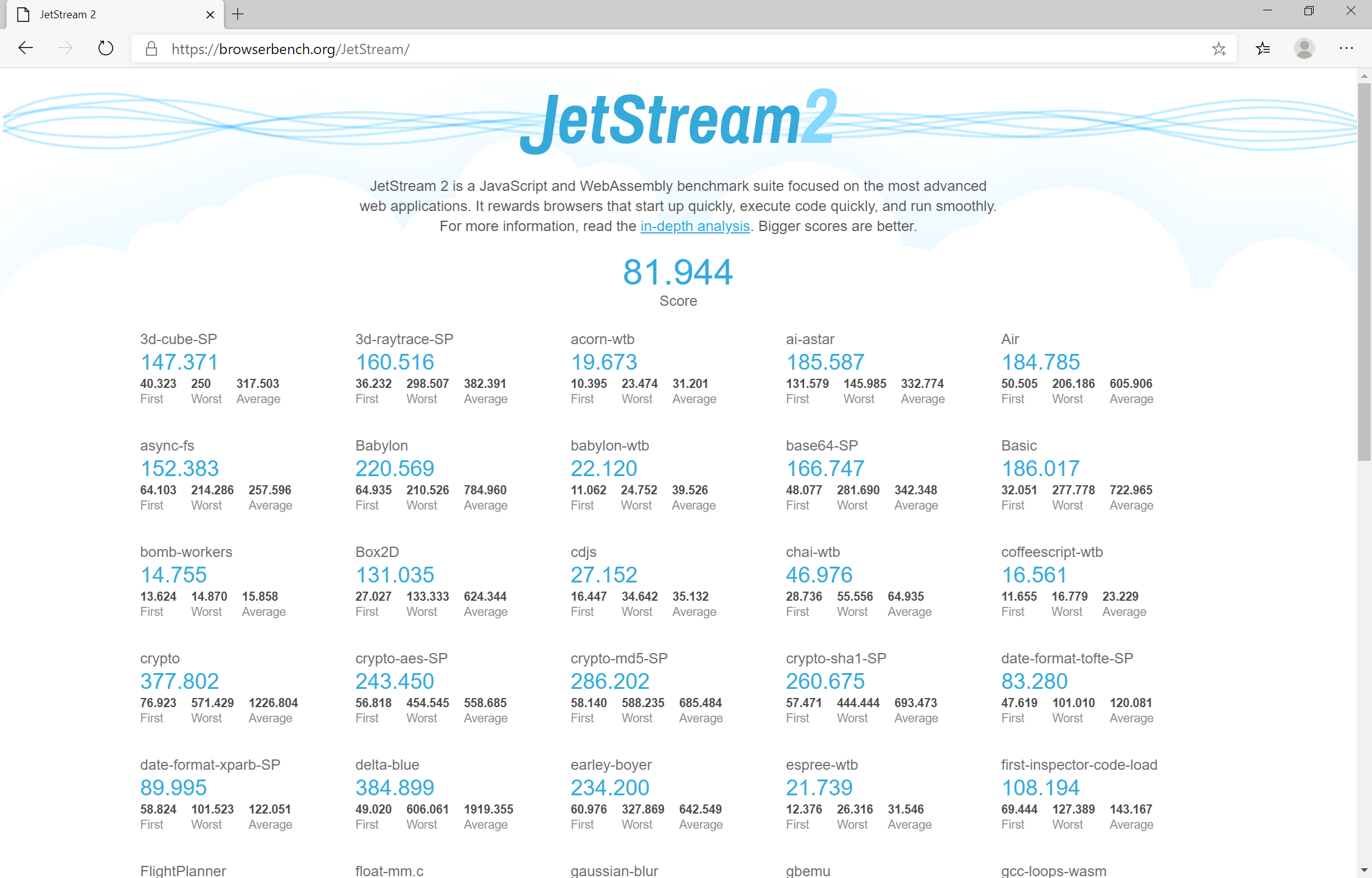
Task: Click the date-format-tofte-SP score 83.280
Action: [1034, 682]
